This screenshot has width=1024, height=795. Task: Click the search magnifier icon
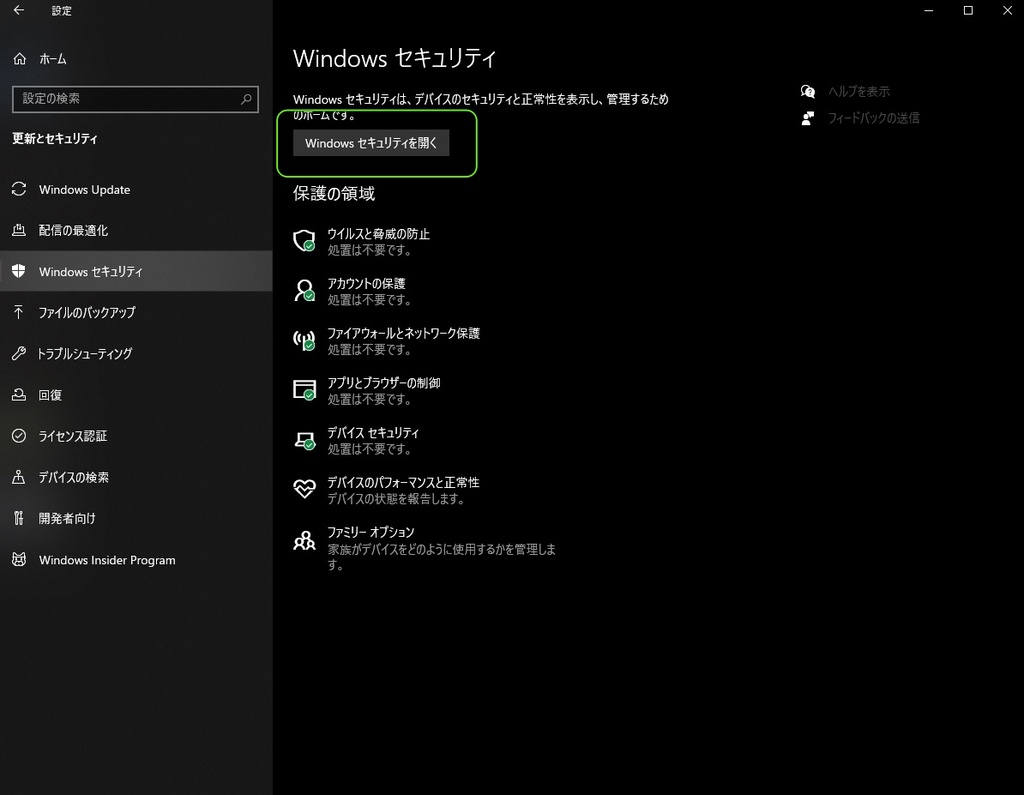pyautogui.click(x=246, y=99)
